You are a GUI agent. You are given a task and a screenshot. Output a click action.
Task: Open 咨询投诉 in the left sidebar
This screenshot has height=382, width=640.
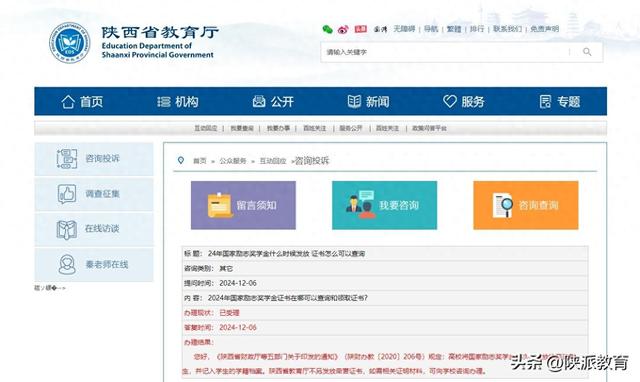pos(94,158)
